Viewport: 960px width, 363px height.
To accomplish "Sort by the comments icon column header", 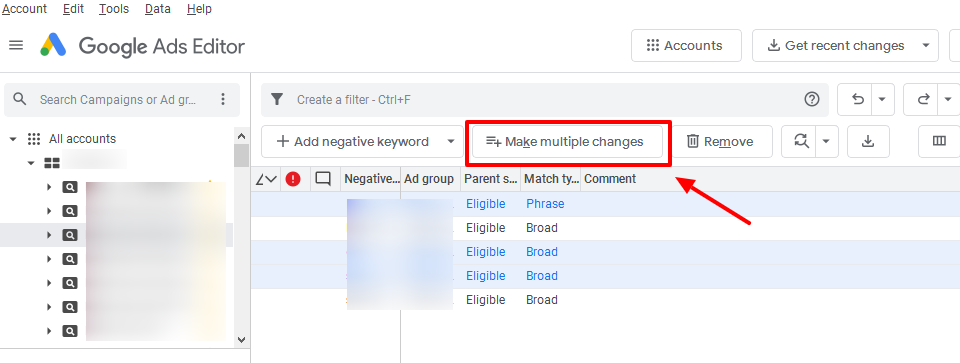I will click(323, 179).
